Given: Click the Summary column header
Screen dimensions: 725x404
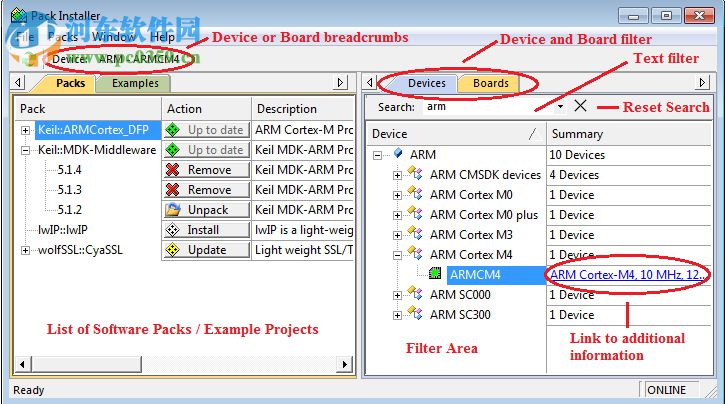Looking at the screenshot, I should click(629, 134).
